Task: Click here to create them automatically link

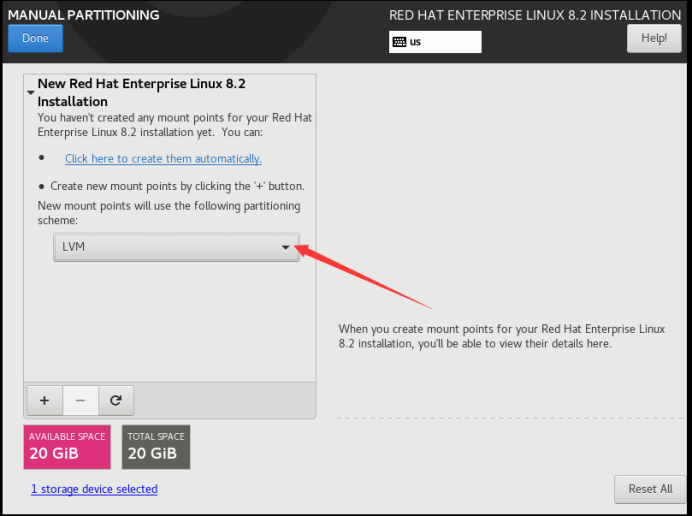Action: point(163,159)
